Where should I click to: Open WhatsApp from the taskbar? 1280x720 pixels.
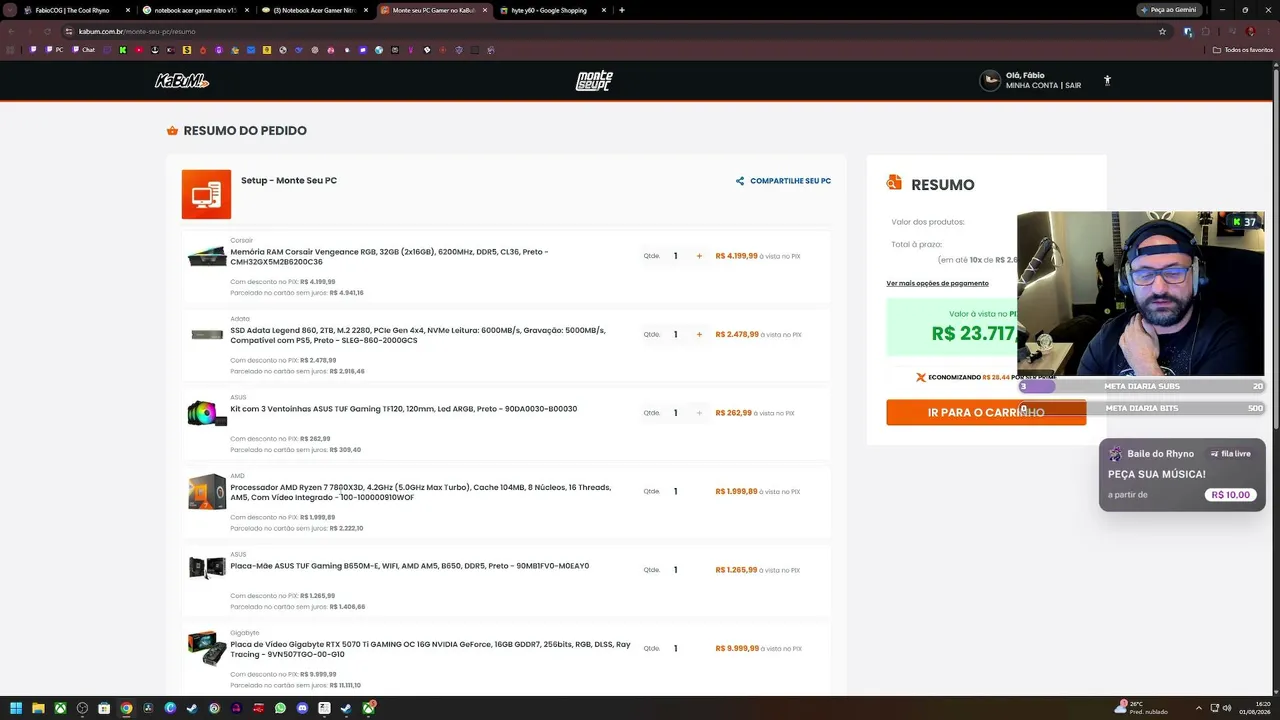280,708
